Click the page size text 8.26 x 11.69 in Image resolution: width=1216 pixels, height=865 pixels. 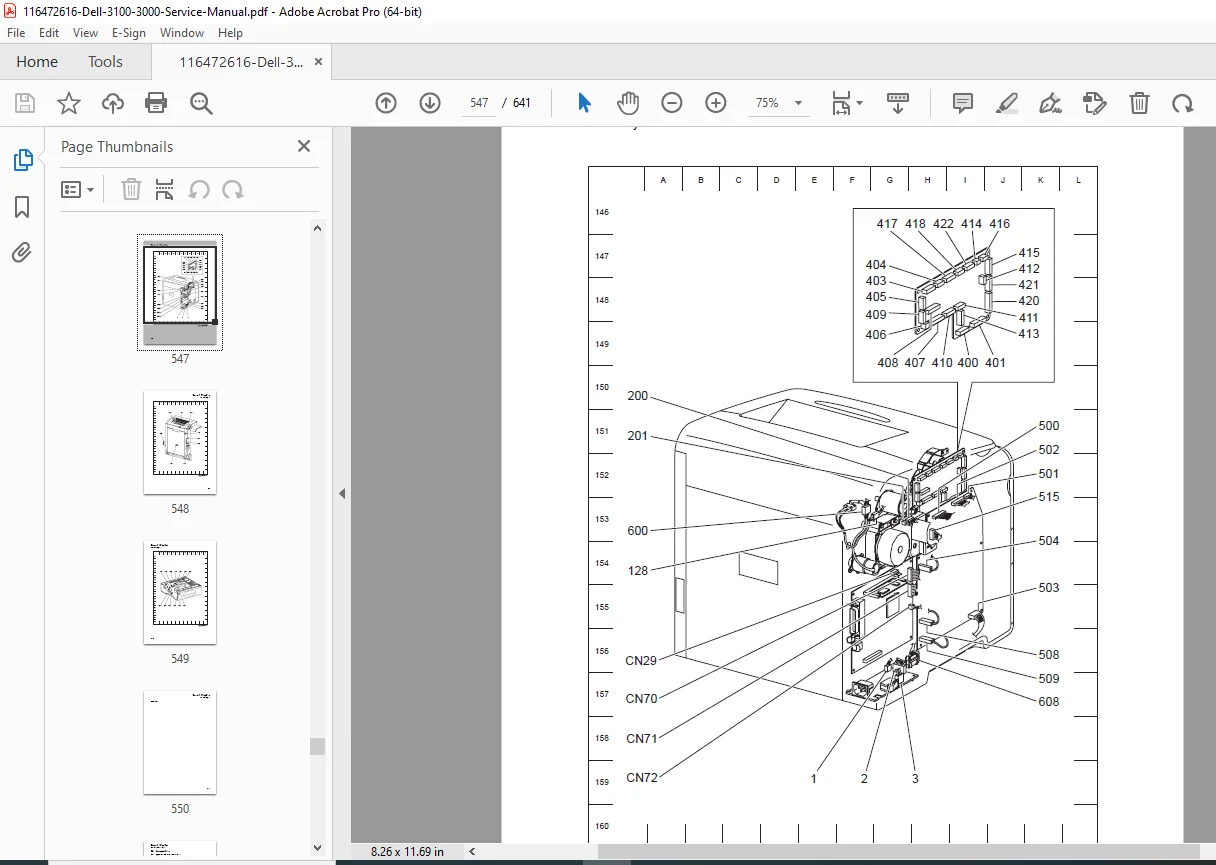pos(407,851)
